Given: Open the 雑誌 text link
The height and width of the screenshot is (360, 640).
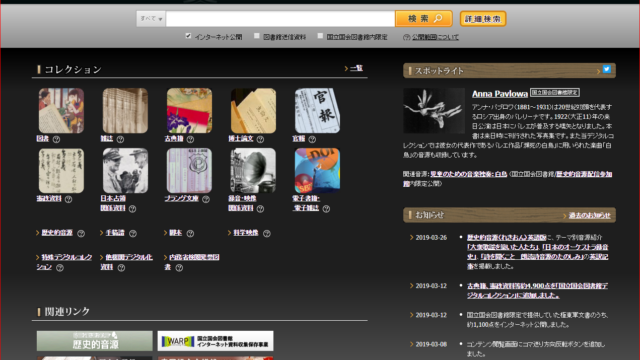Looking at the screenshot, I should pyautogui.click(x=107, y=139).
